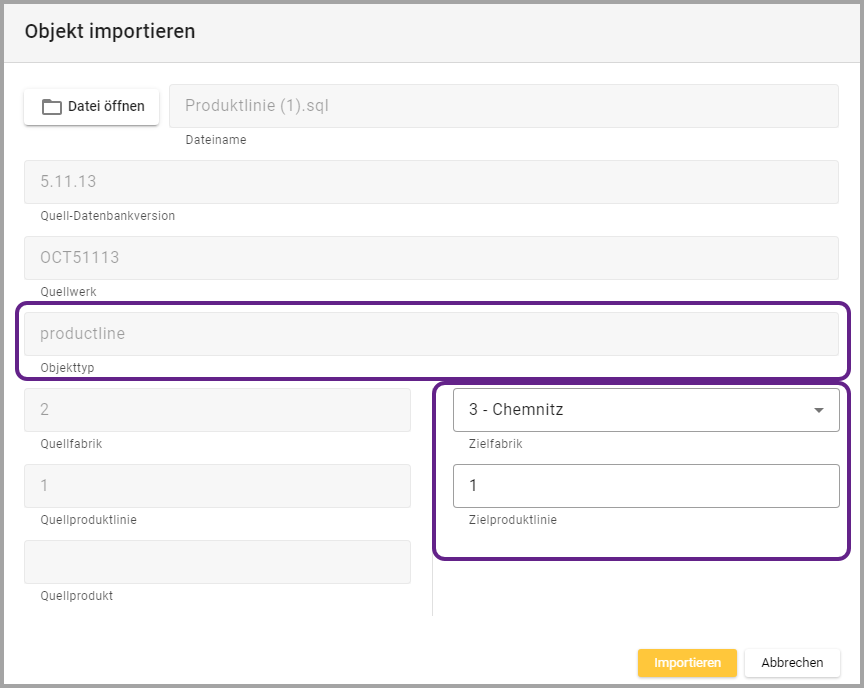
Task: Click the Quellwerk field containing OCT51113
Action: [x=431, y=258]
